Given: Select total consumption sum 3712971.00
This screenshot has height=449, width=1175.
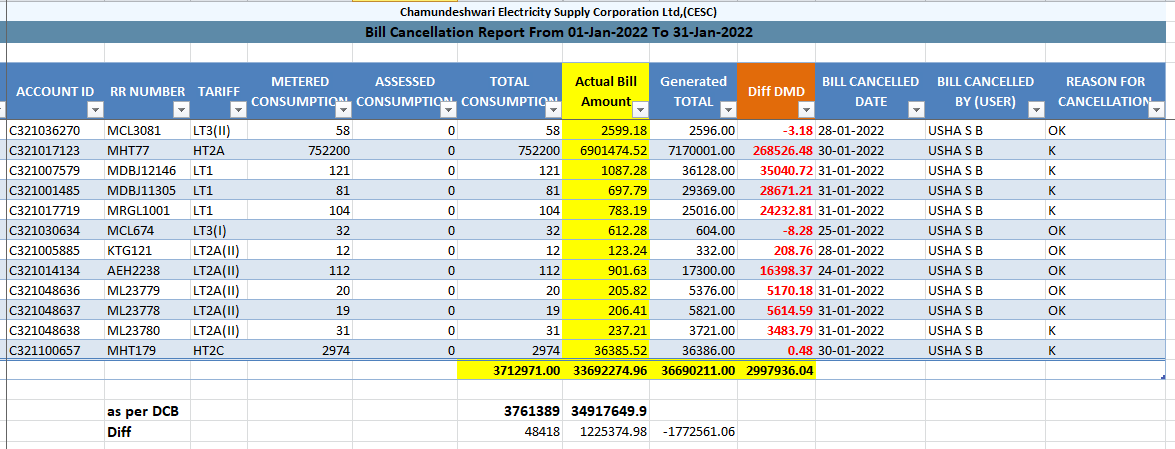Looking at the screenshot, I should point(510,370).
